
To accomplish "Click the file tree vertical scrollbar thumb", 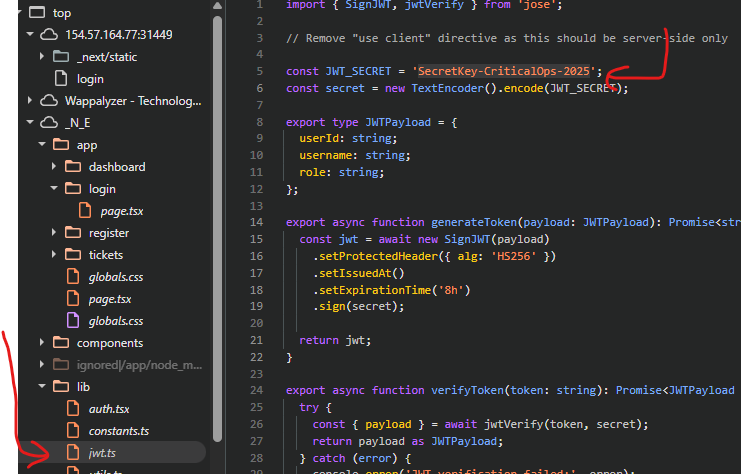I will point(217,229).
